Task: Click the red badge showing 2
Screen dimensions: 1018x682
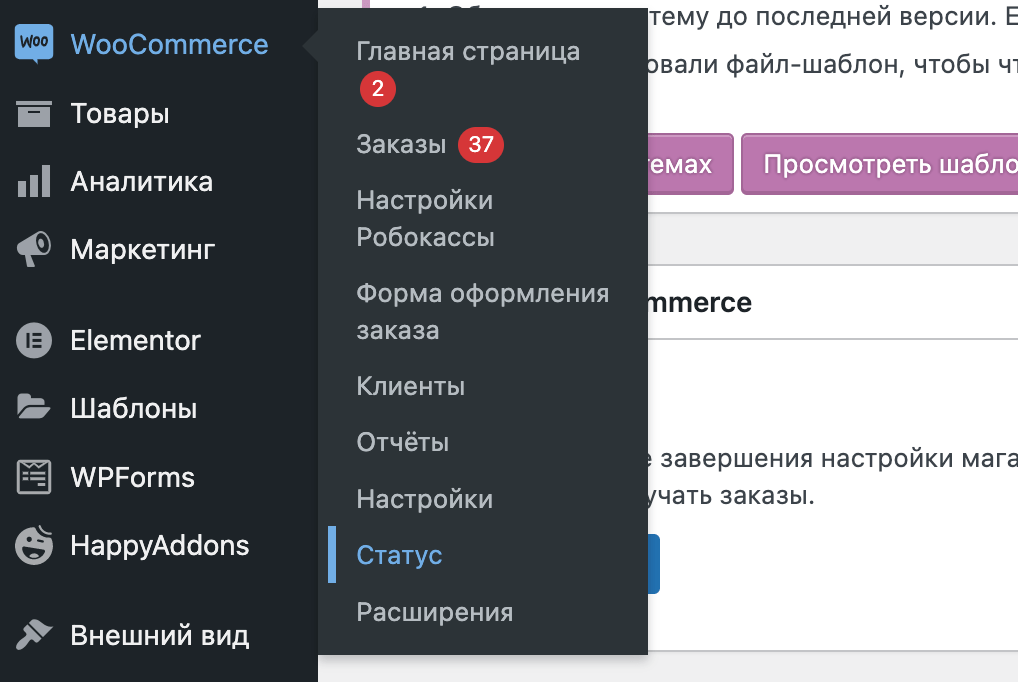Action: click(378, 89)
